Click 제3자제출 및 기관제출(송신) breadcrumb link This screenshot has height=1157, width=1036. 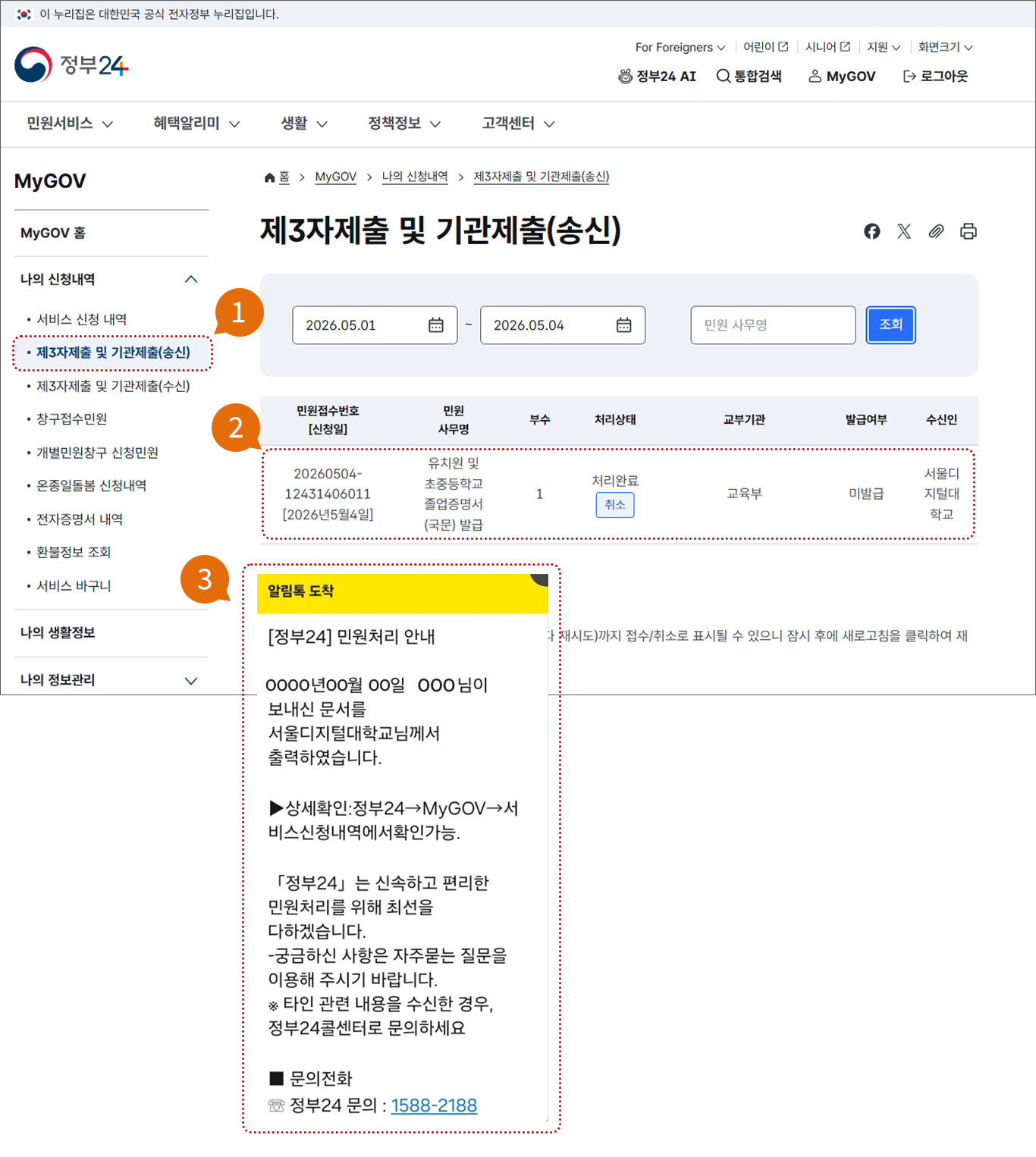point(542,177)
